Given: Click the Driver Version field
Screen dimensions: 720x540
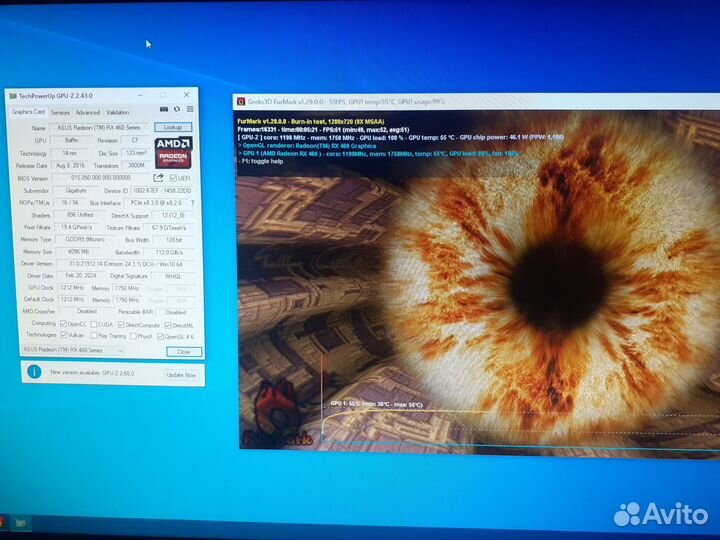Looking at the screenshot, I should tap(125, 264).
